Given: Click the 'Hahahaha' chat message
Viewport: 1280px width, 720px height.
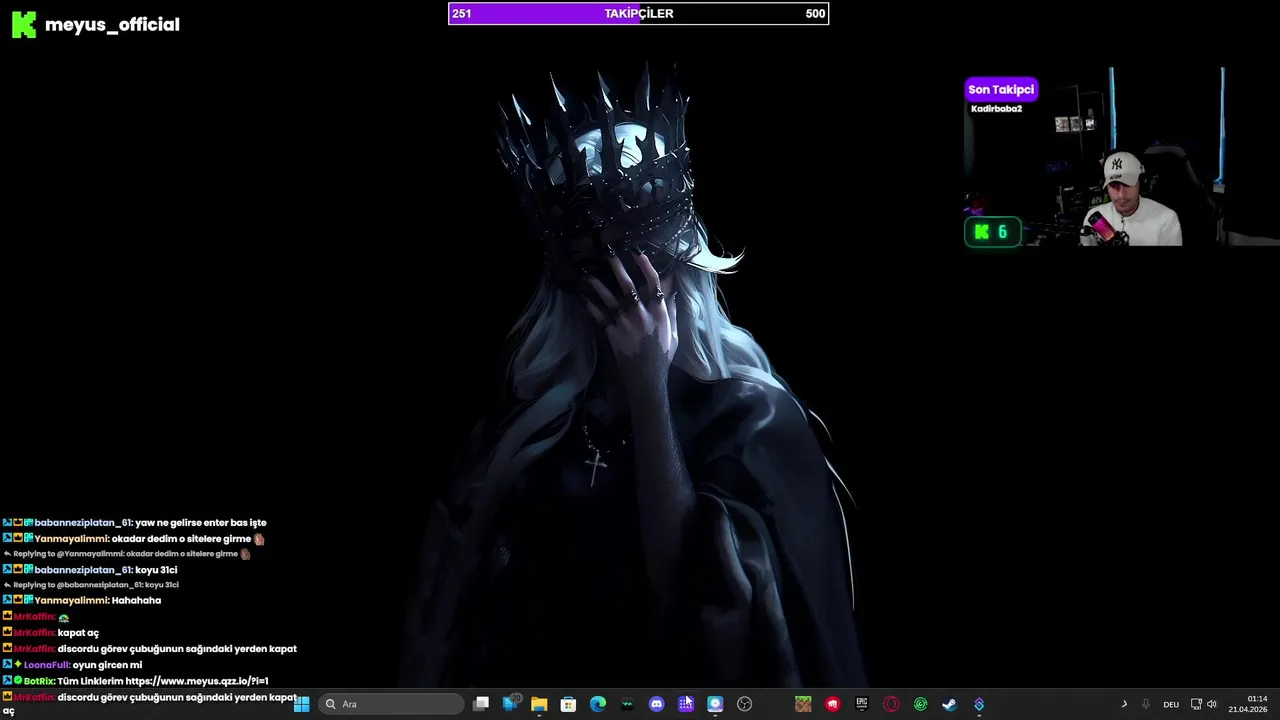Looking at the screenshot, I should click(x=136, y=601).
